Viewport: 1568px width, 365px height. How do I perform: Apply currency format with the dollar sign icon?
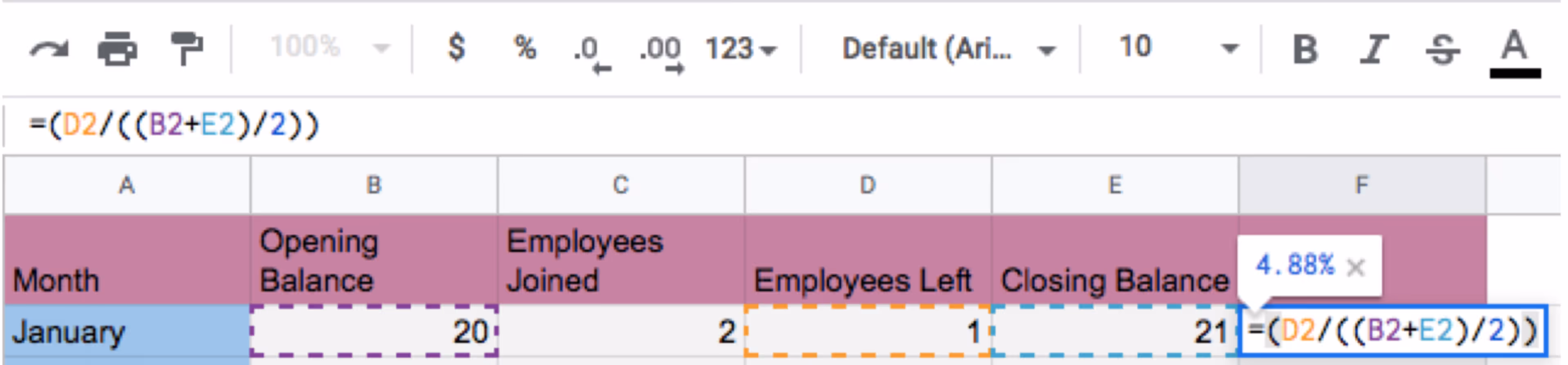pyautogui.click(x=457, y=47)
